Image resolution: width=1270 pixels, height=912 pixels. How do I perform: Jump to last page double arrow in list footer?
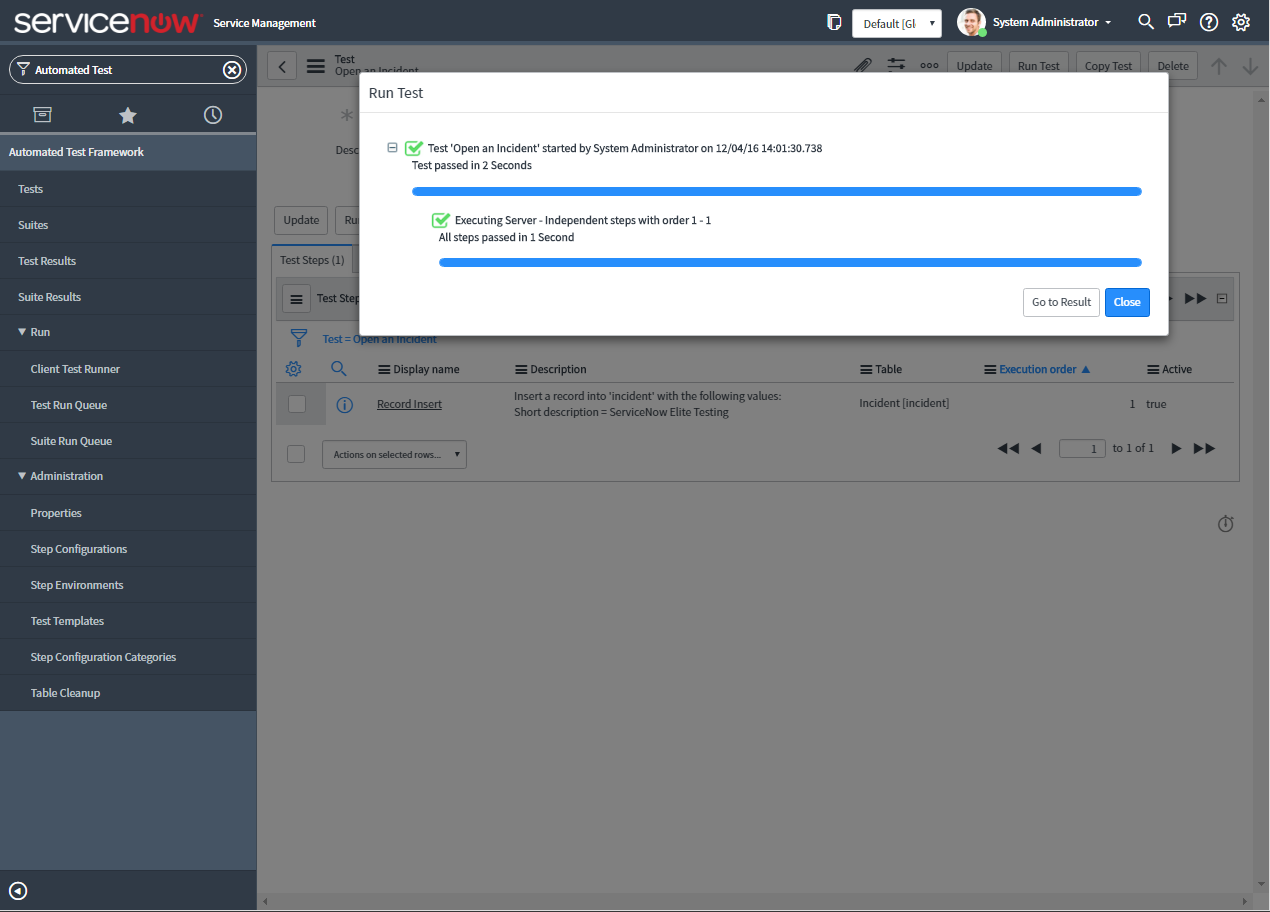(x=1205, y=448)
